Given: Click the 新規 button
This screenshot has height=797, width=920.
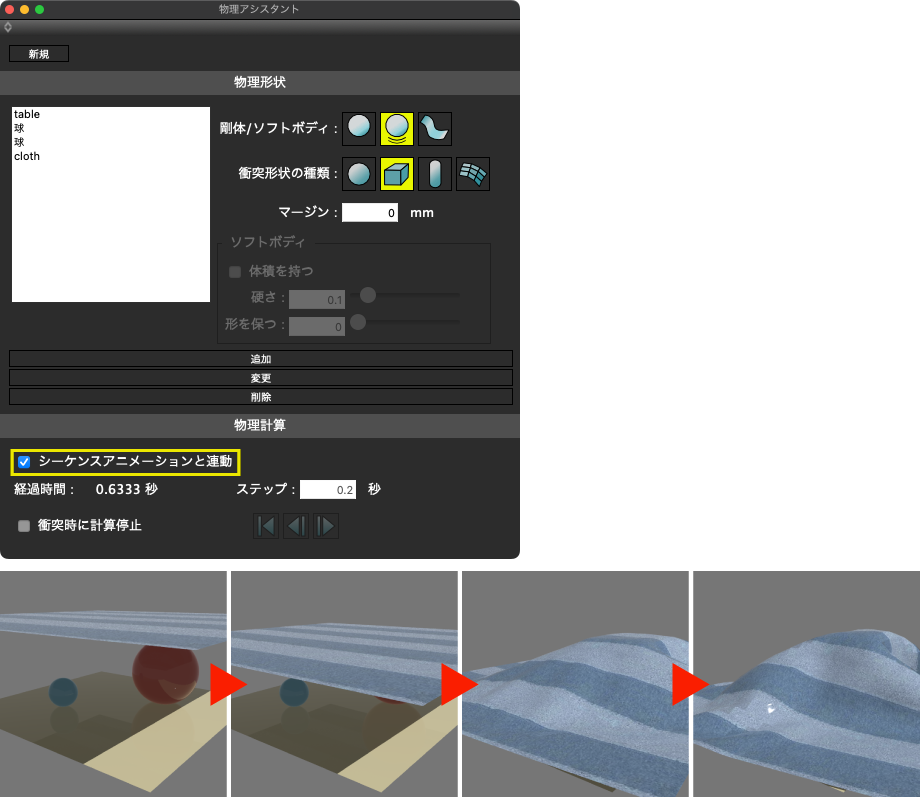Looking at the screenshot, I should [39, 54].
